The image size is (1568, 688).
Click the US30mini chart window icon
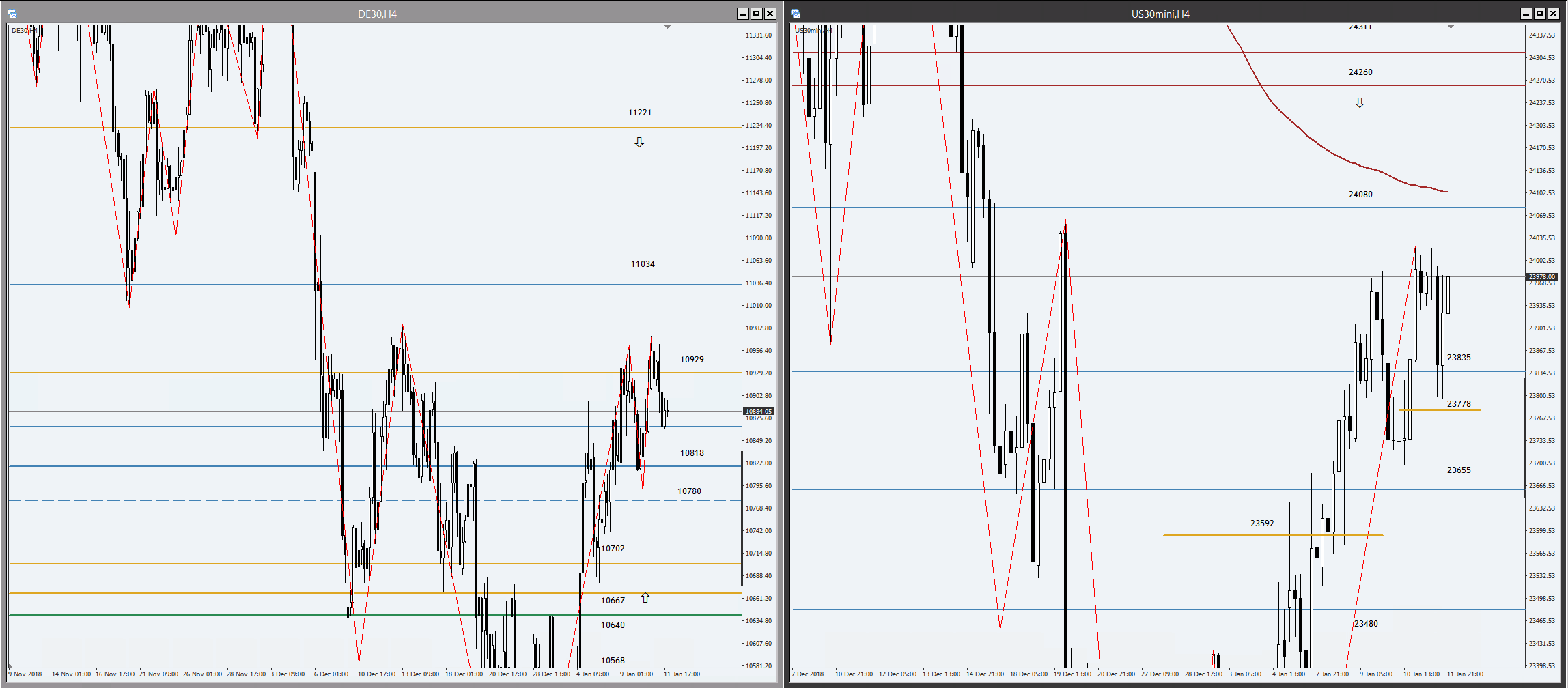[796, 14]
